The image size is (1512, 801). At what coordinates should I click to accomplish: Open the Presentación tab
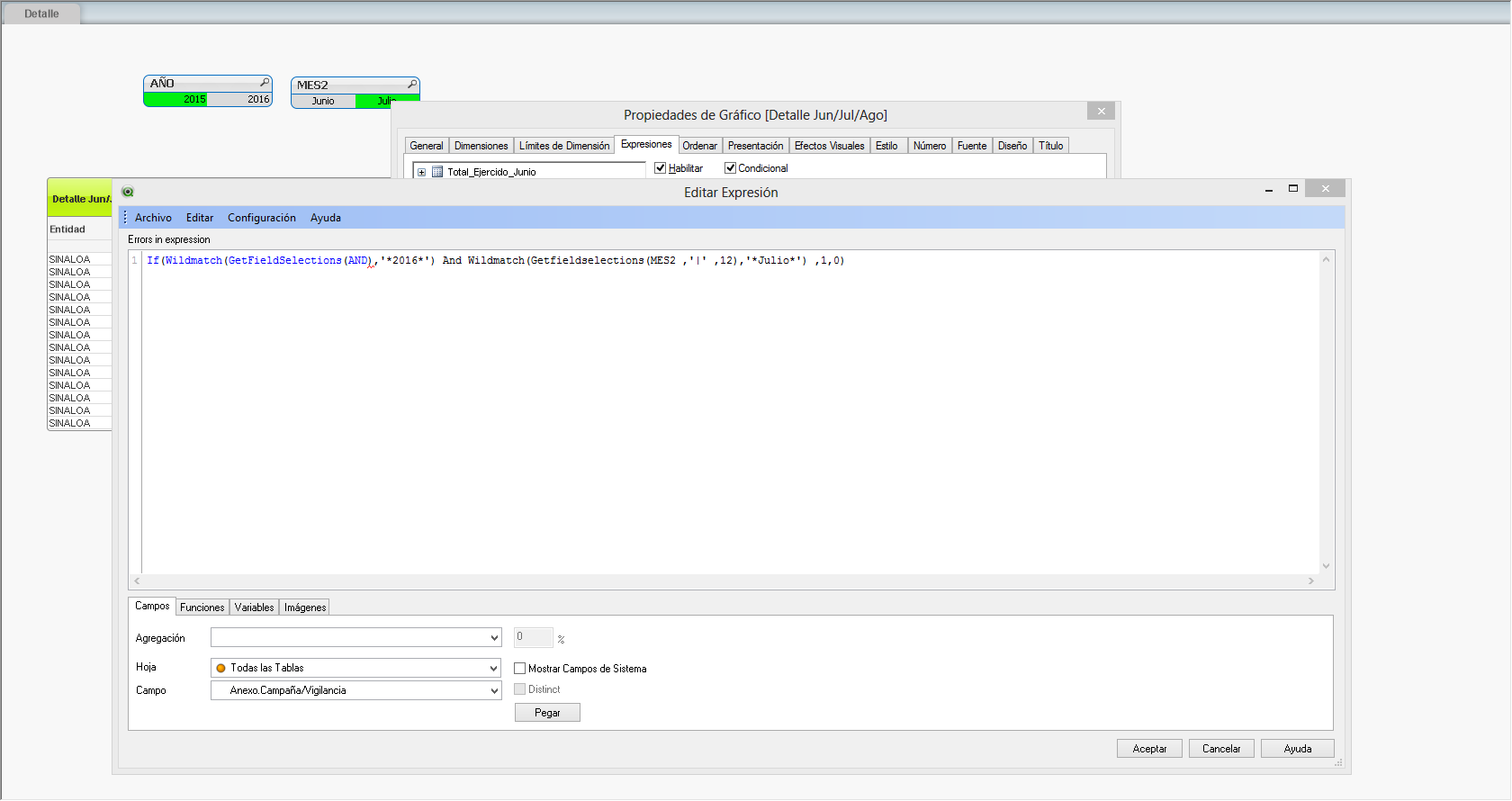click(x=756, y=146)
